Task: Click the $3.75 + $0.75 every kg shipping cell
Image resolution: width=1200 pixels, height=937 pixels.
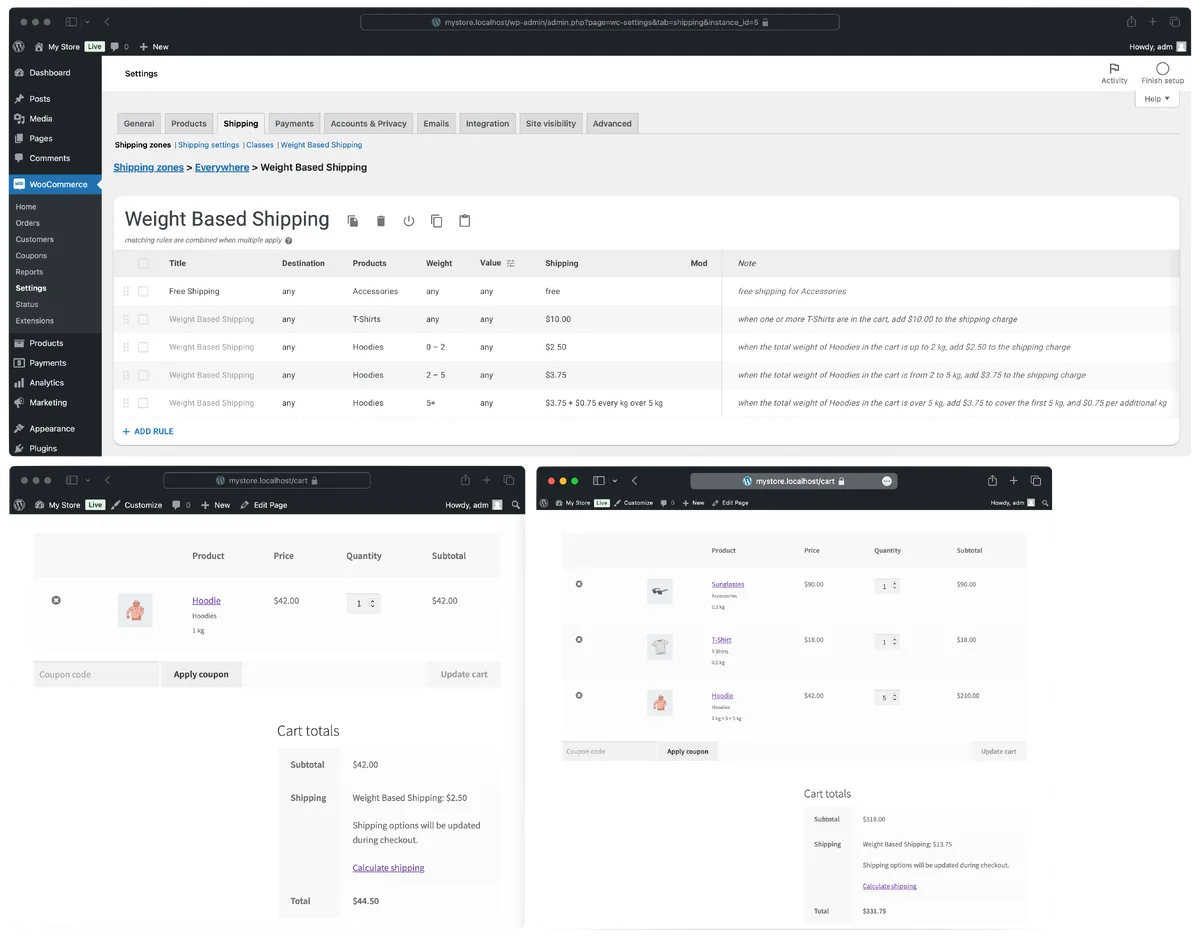Action: (x=603, y=403)
